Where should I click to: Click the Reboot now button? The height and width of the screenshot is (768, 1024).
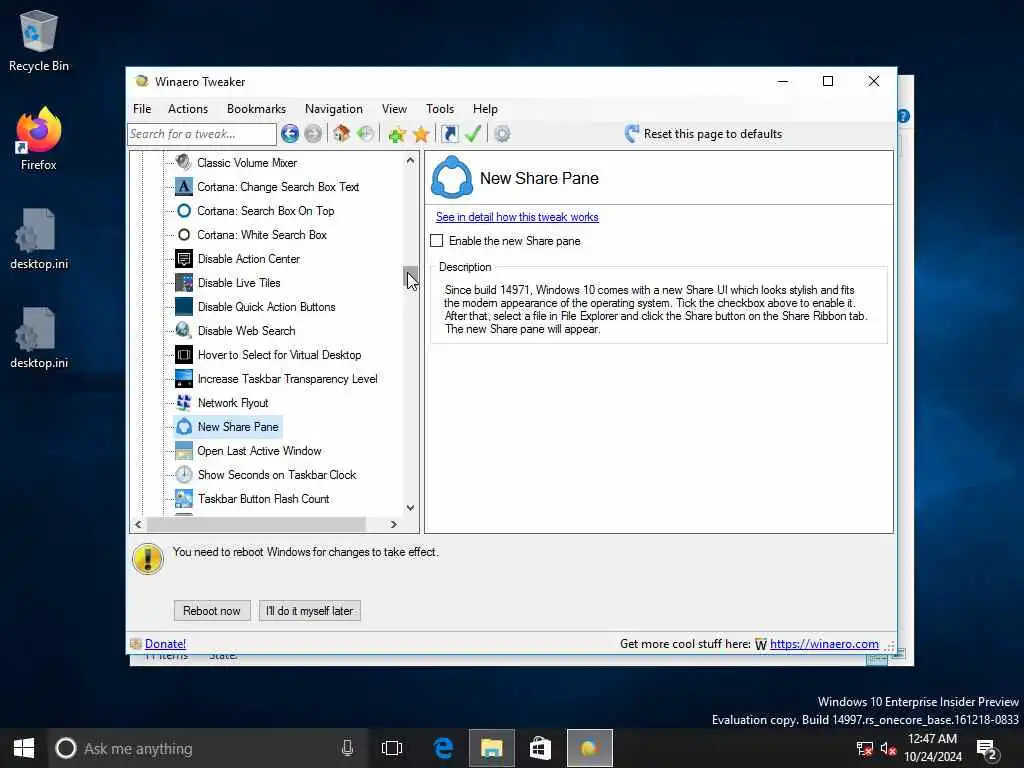tap(212, 611)
